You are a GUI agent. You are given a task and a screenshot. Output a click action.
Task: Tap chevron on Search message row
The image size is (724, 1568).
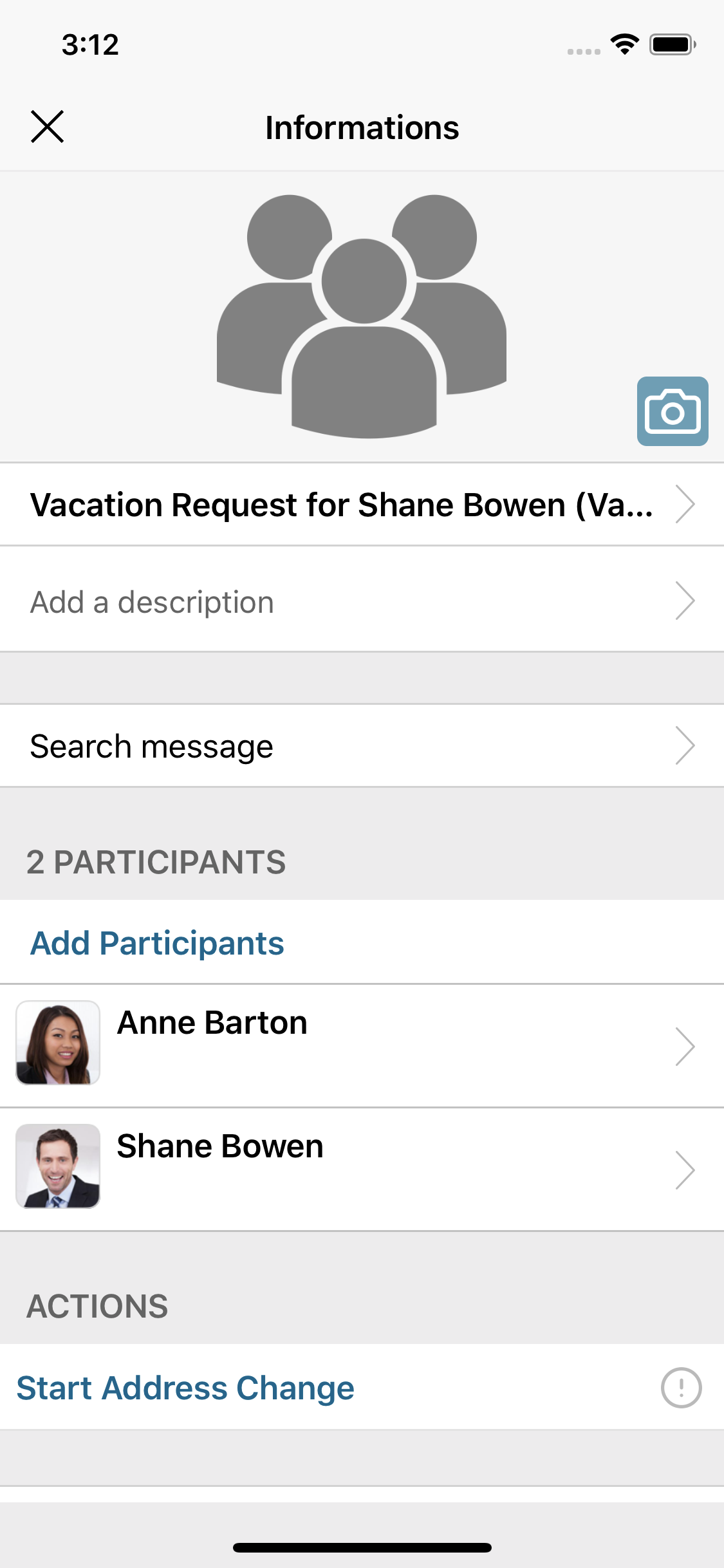[685, 746]
